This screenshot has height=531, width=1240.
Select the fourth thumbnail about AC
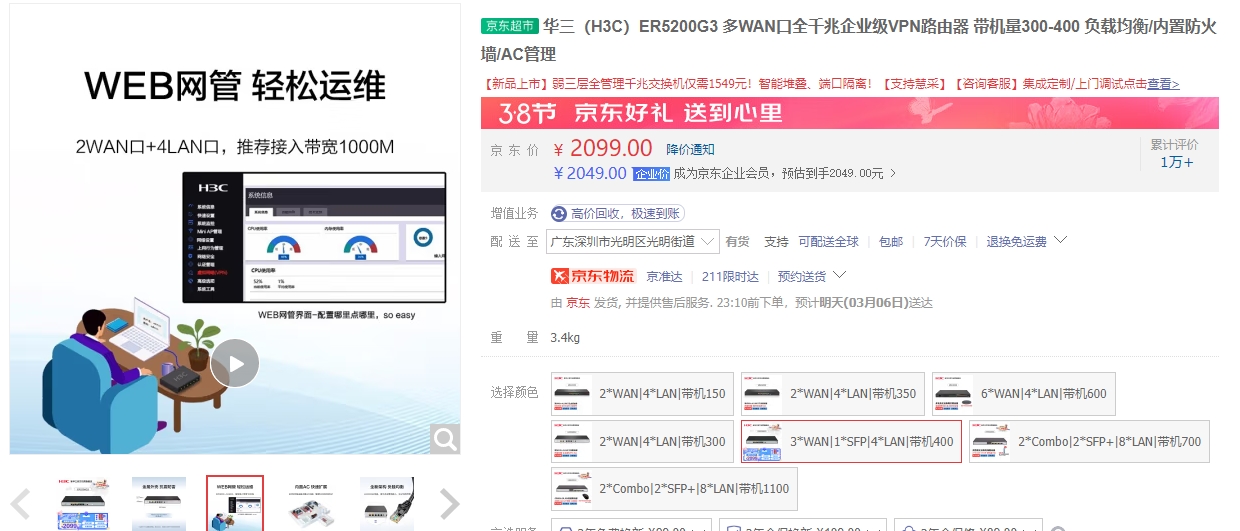311,503
